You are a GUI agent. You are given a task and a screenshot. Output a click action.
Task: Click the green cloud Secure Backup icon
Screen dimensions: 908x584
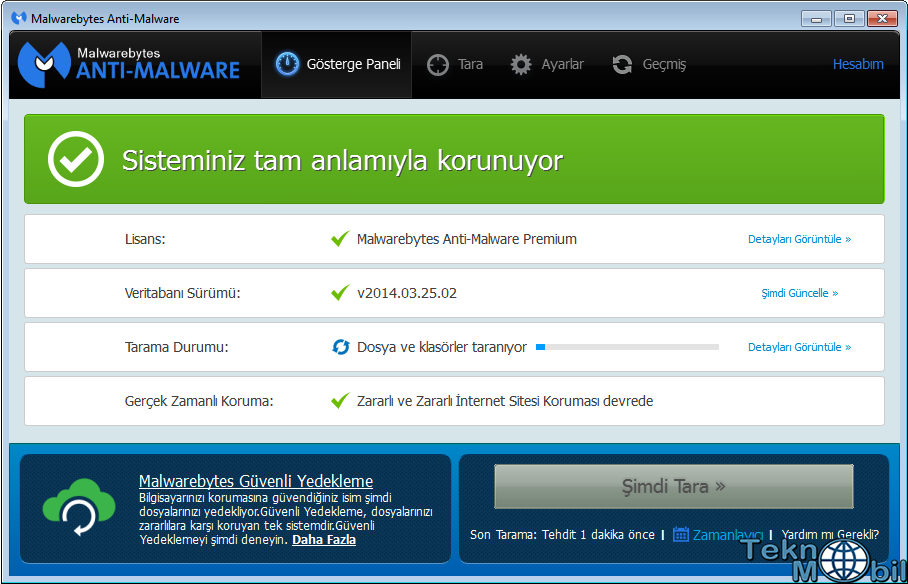pyautogui.click(x=71, y=508)
